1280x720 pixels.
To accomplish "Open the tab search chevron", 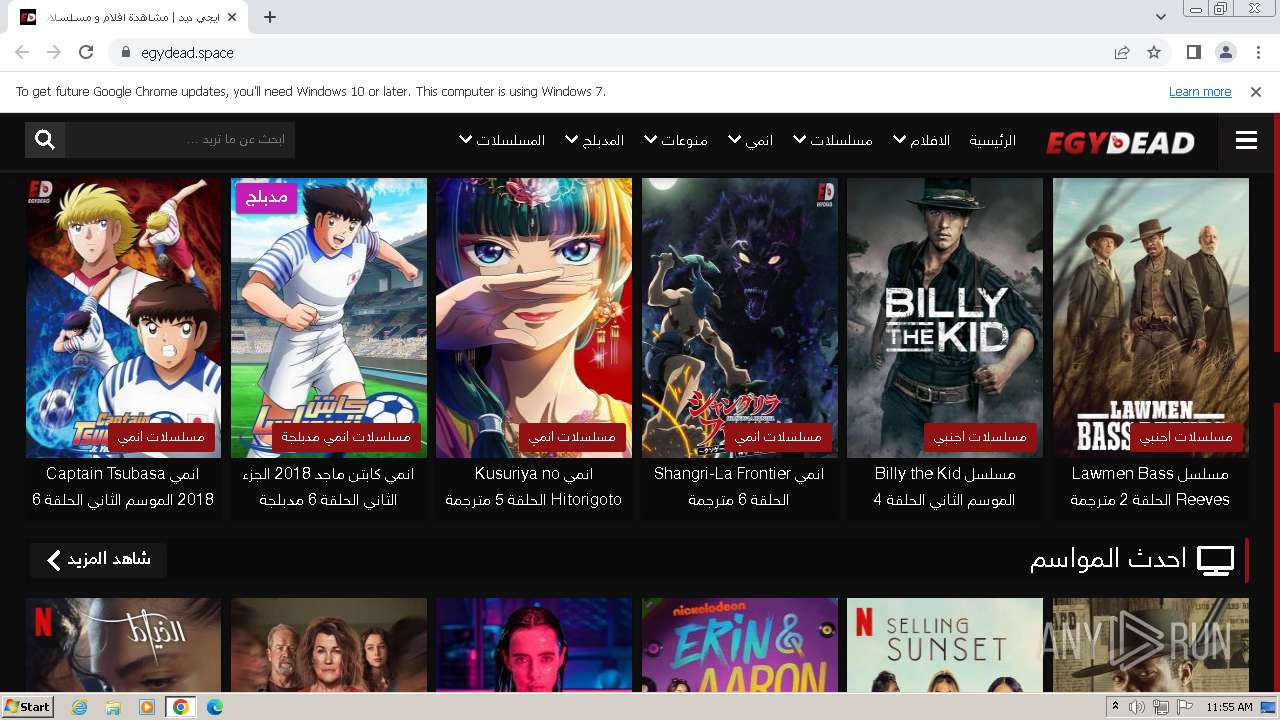I will (x=1160, y=17).
